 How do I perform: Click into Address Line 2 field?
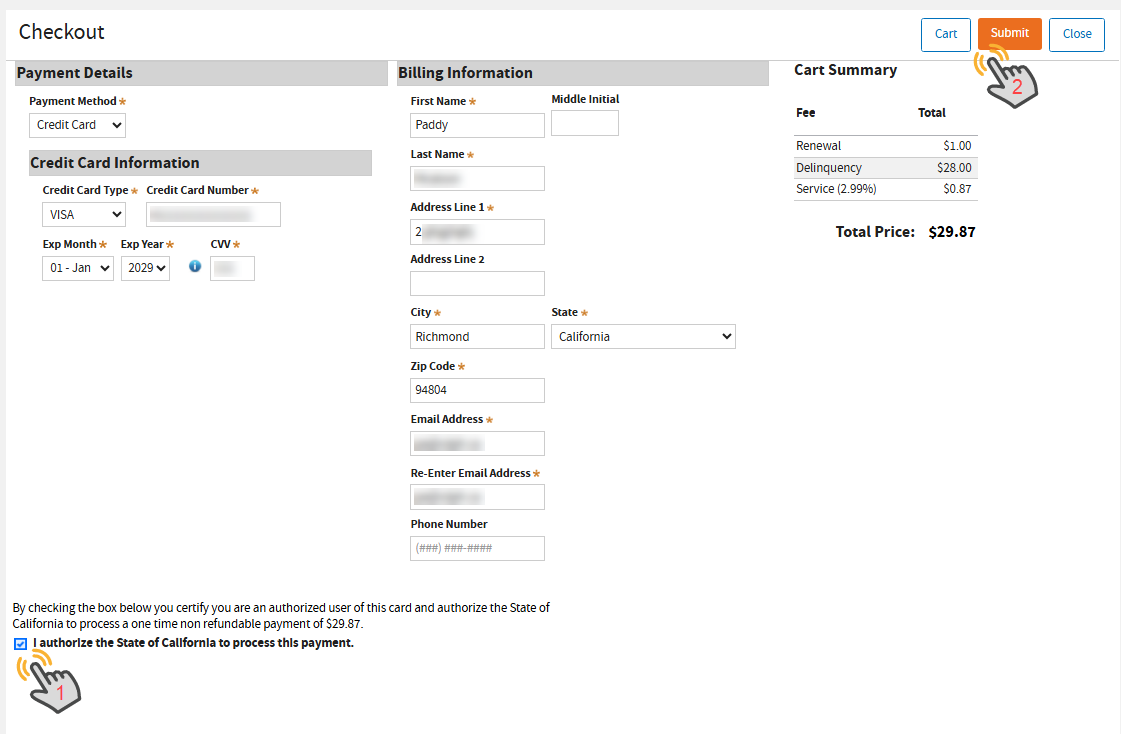tap(477, 283)
